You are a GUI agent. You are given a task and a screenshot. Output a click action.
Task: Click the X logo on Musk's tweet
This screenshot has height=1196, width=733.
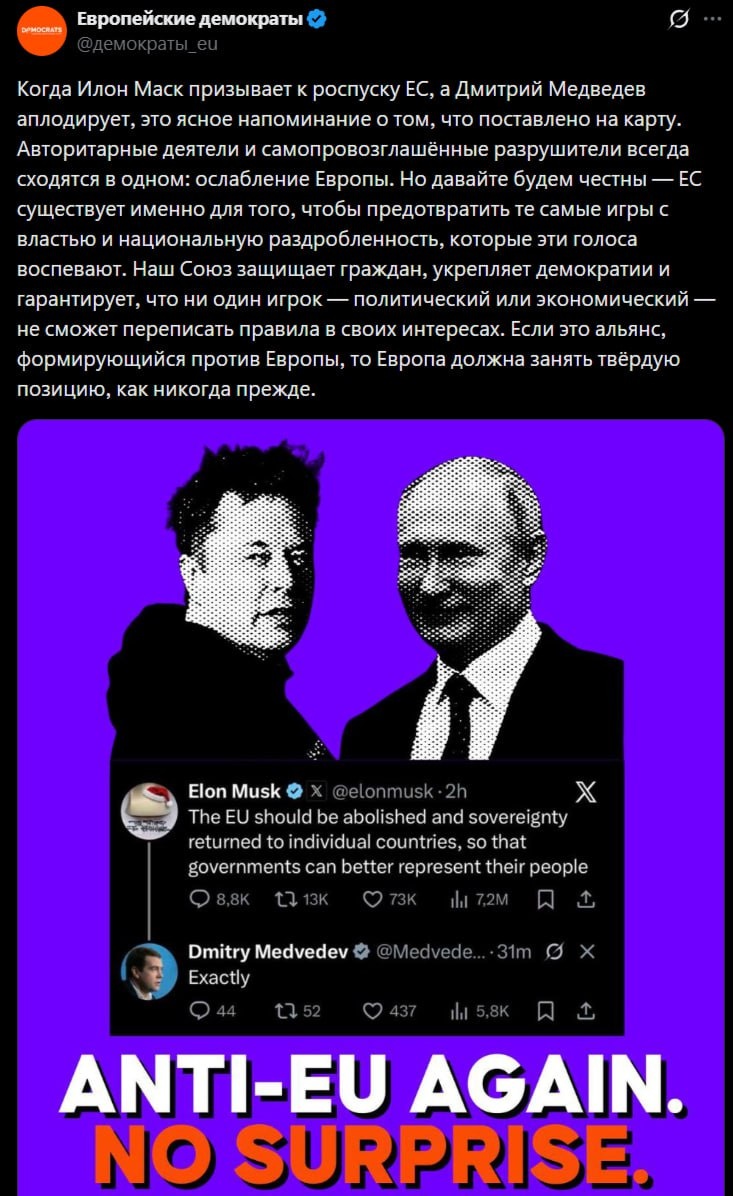click(x=586, y=792)
